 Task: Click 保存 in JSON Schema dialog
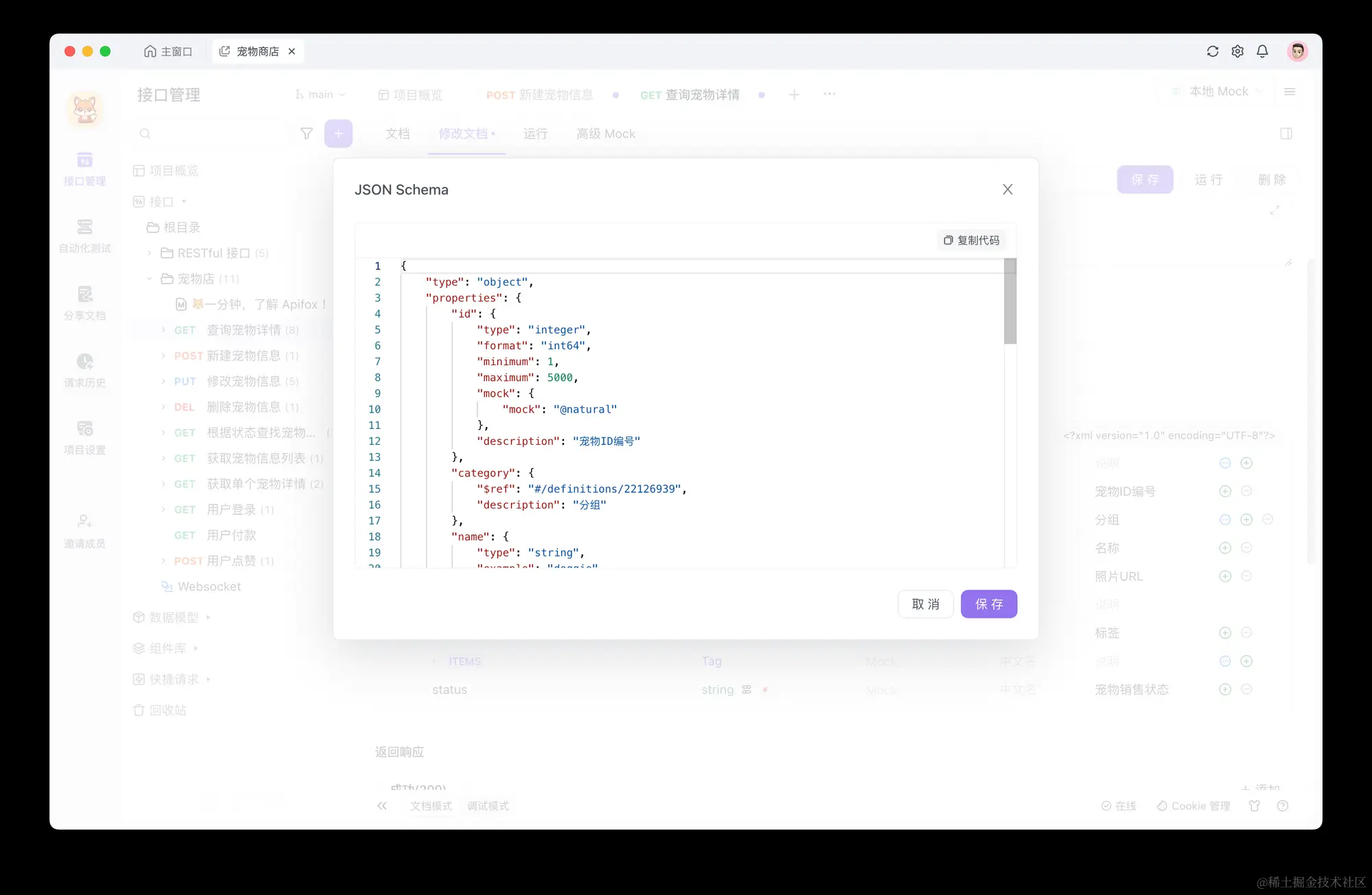coord(989,604)
